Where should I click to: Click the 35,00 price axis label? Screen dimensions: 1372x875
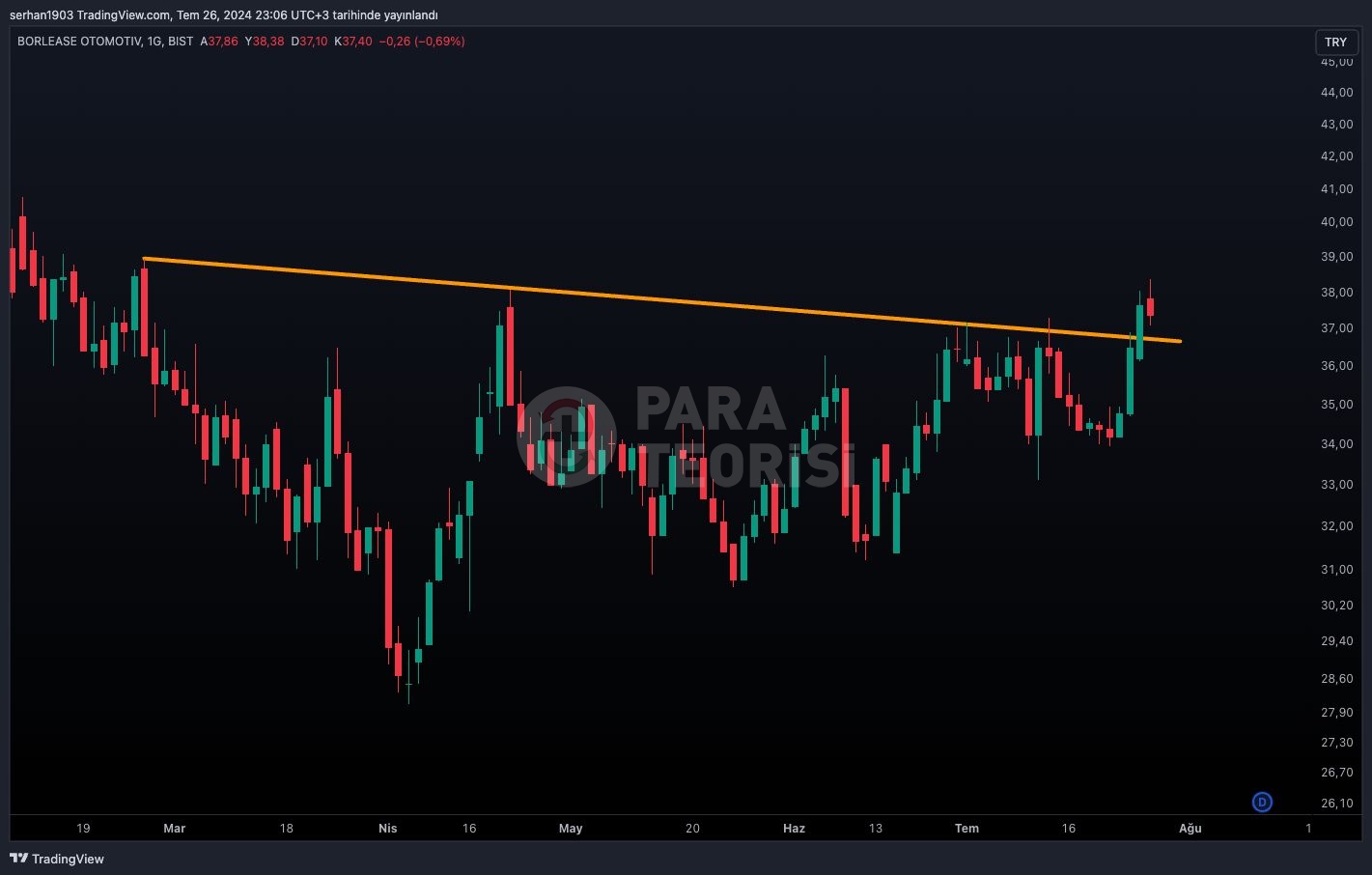[1336, 405]
